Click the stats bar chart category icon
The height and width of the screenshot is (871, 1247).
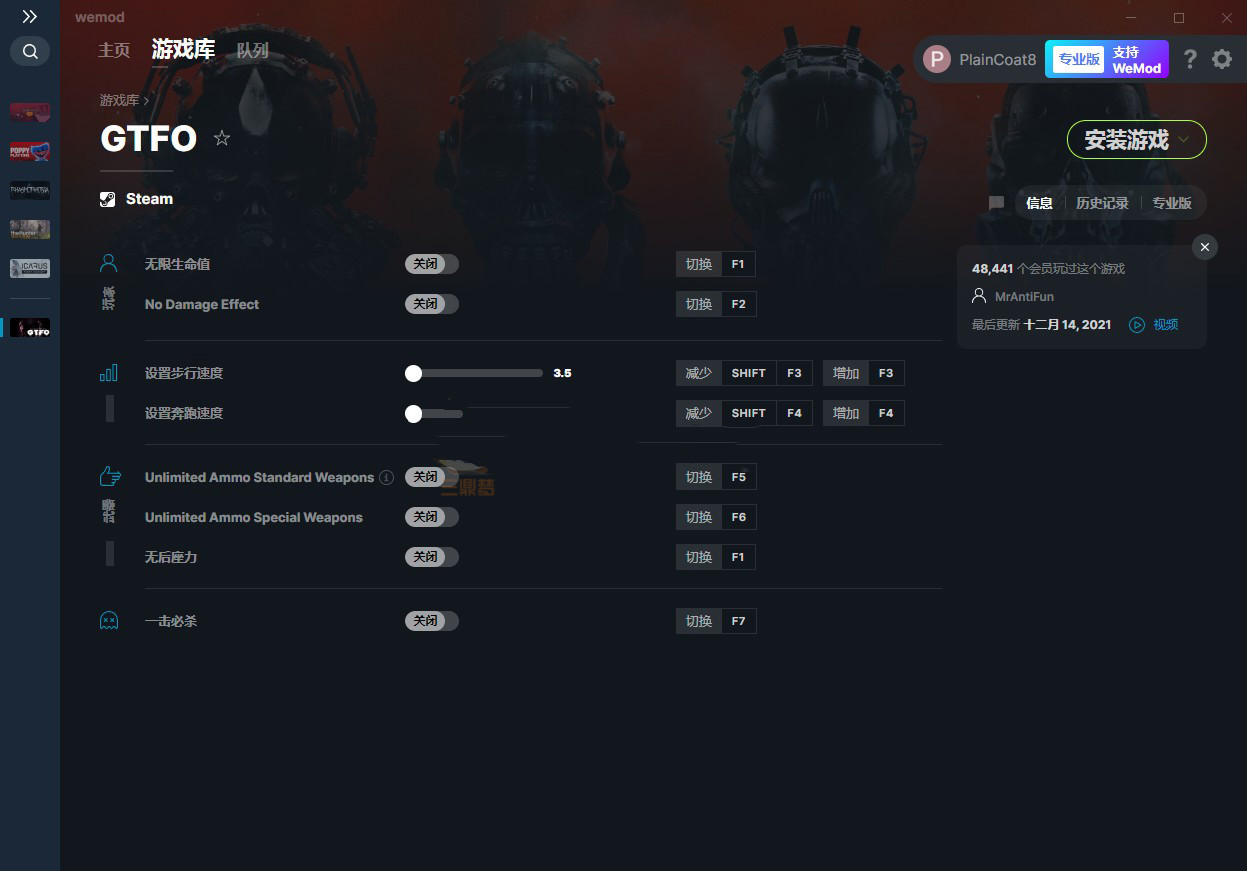tap(109, 373)
